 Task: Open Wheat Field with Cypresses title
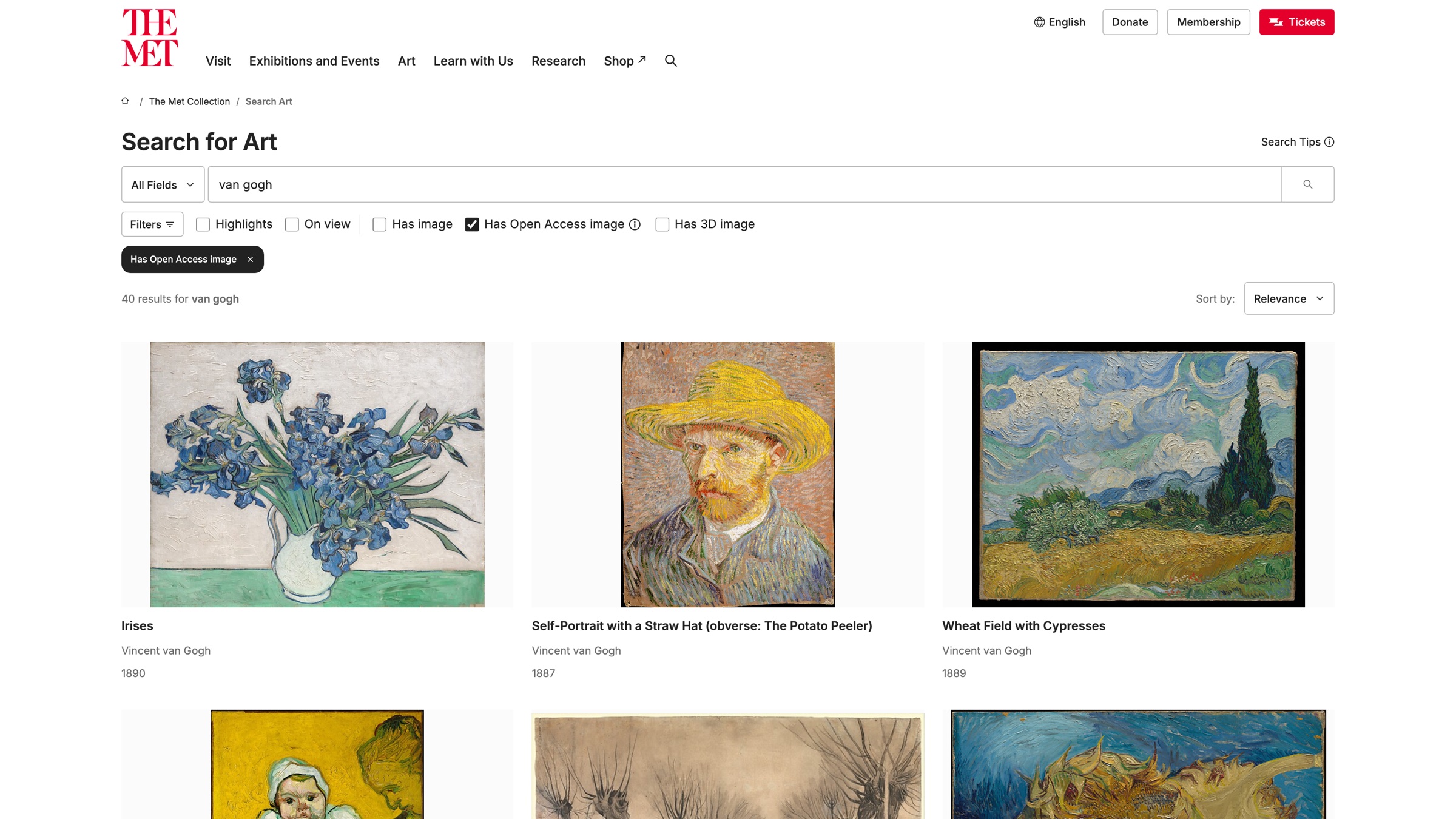click(1023, 626)
